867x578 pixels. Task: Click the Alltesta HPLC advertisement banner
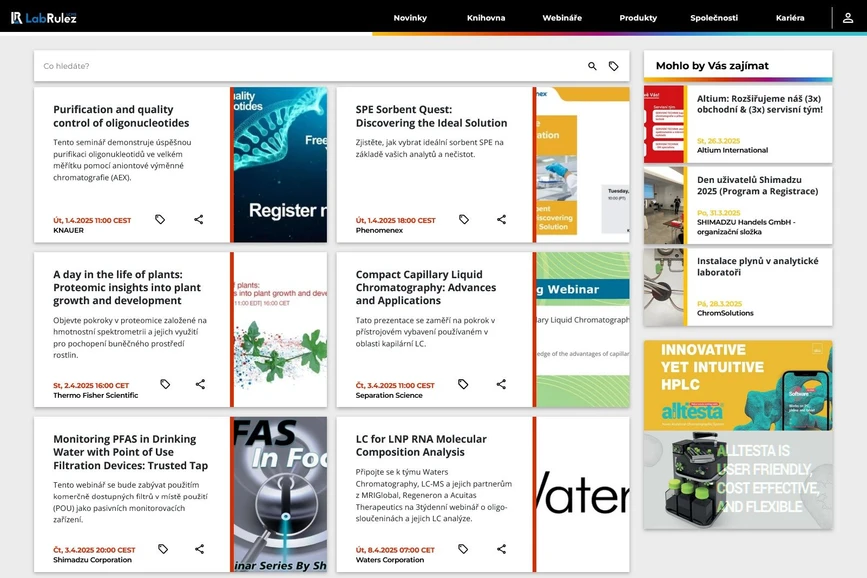pos(738,434)
